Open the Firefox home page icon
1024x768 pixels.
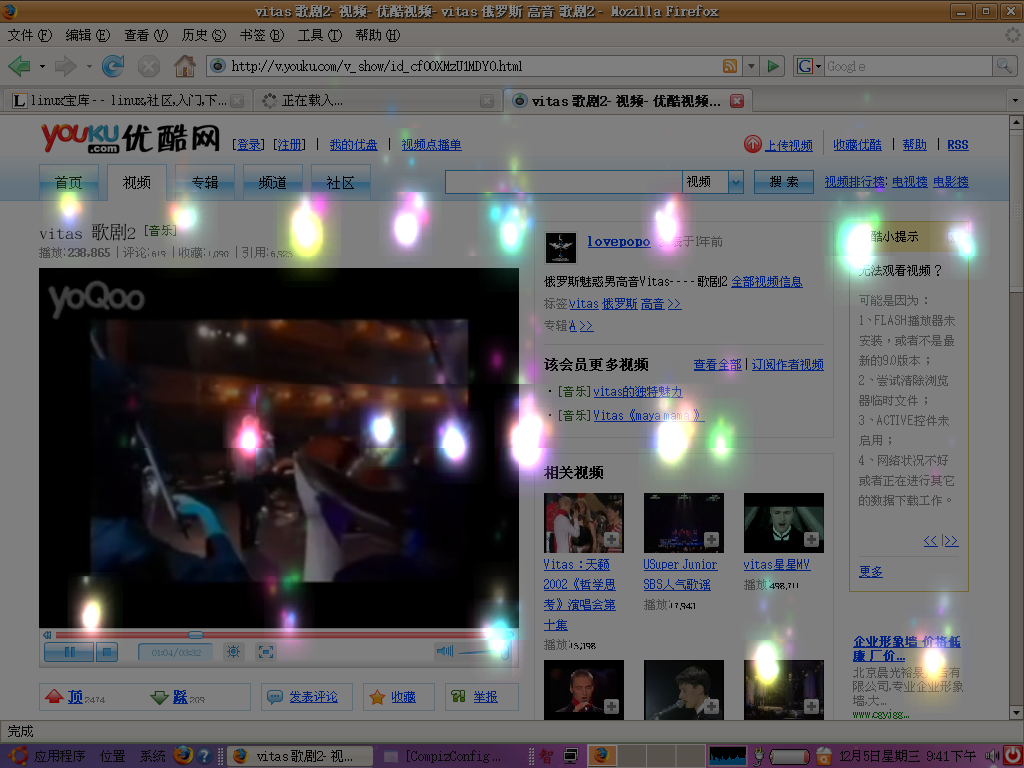pyautogui.click(x=185, y=66)
